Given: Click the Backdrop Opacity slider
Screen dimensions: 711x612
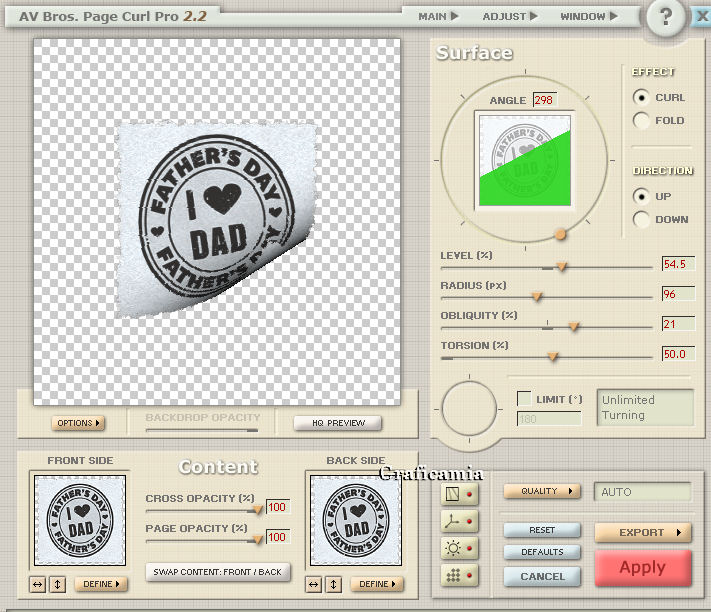Looking at the screenshot, I should [x=202, y=430].
